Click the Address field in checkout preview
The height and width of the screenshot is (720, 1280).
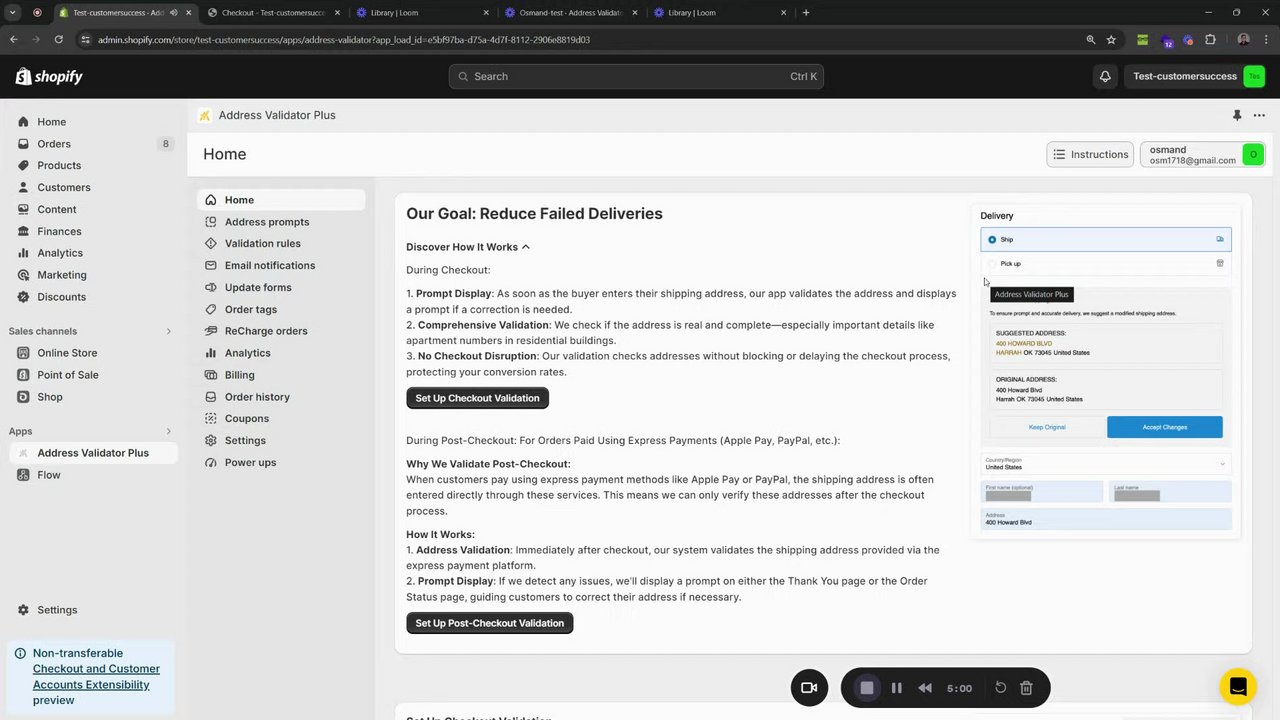[x=1106, y=519]
